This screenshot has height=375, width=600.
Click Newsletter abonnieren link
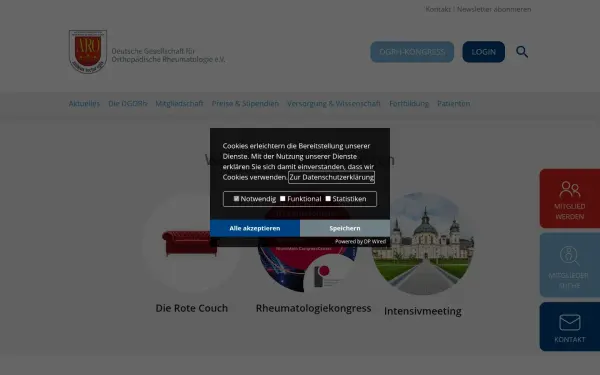494,9
